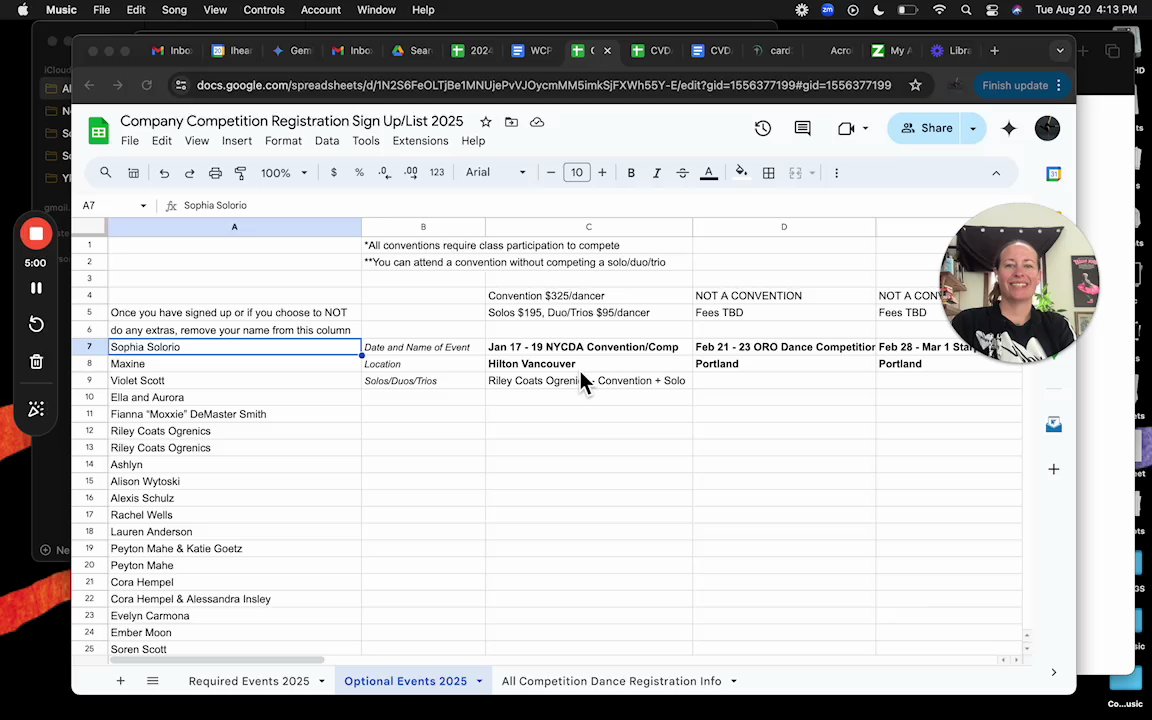Open the comments panel
This screenshot has height=720, width=1152.
[802, 128]
